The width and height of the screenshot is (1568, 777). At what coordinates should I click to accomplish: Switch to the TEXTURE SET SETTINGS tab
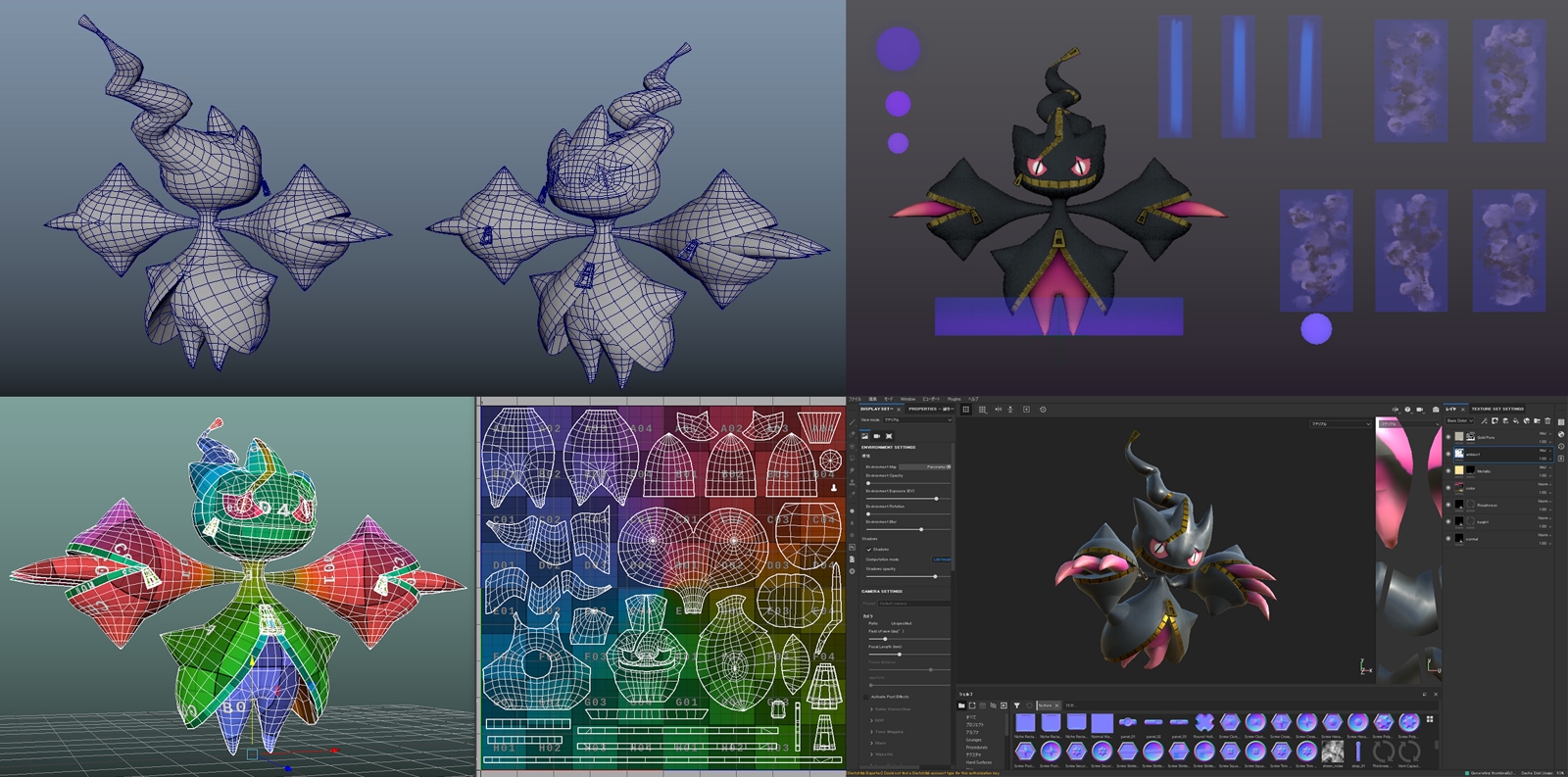tap(1497, 409)
